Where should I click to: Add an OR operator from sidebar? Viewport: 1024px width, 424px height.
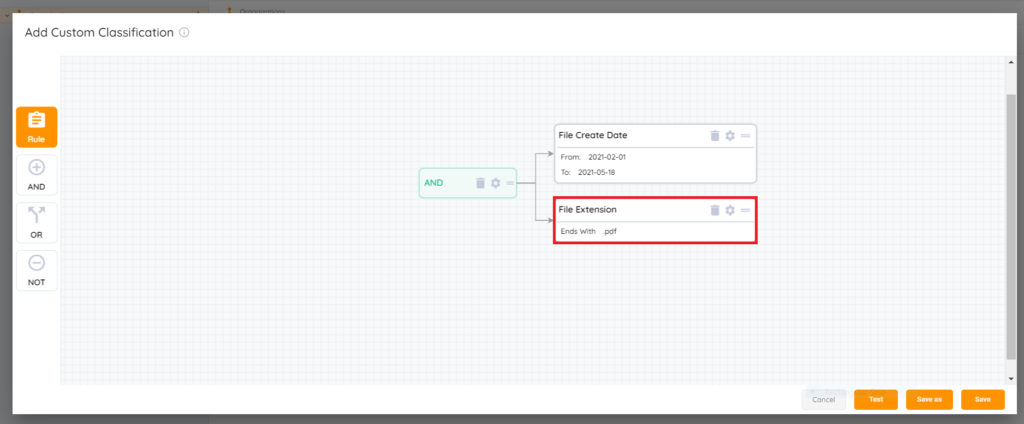(x=37, y=223)
